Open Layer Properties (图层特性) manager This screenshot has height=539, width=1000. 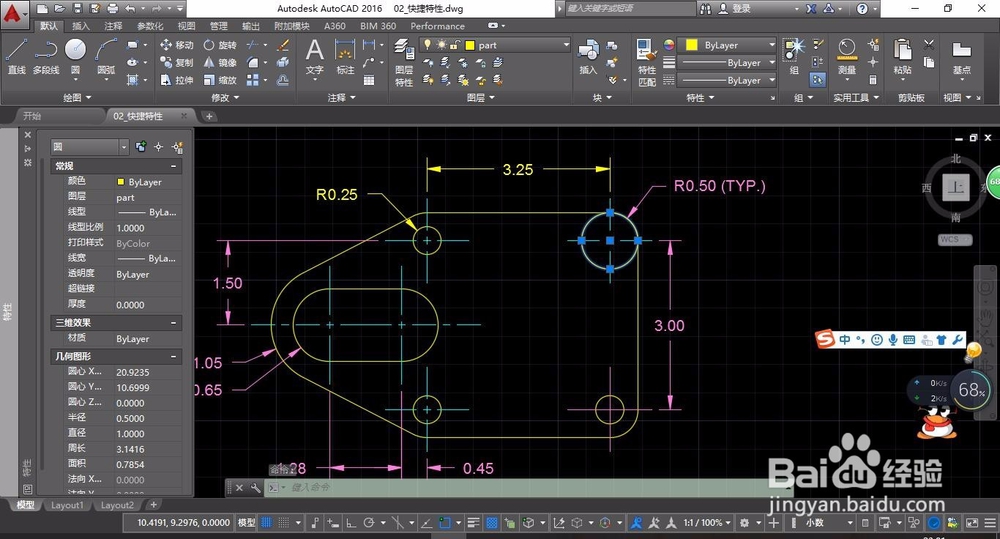pos(404,63)
